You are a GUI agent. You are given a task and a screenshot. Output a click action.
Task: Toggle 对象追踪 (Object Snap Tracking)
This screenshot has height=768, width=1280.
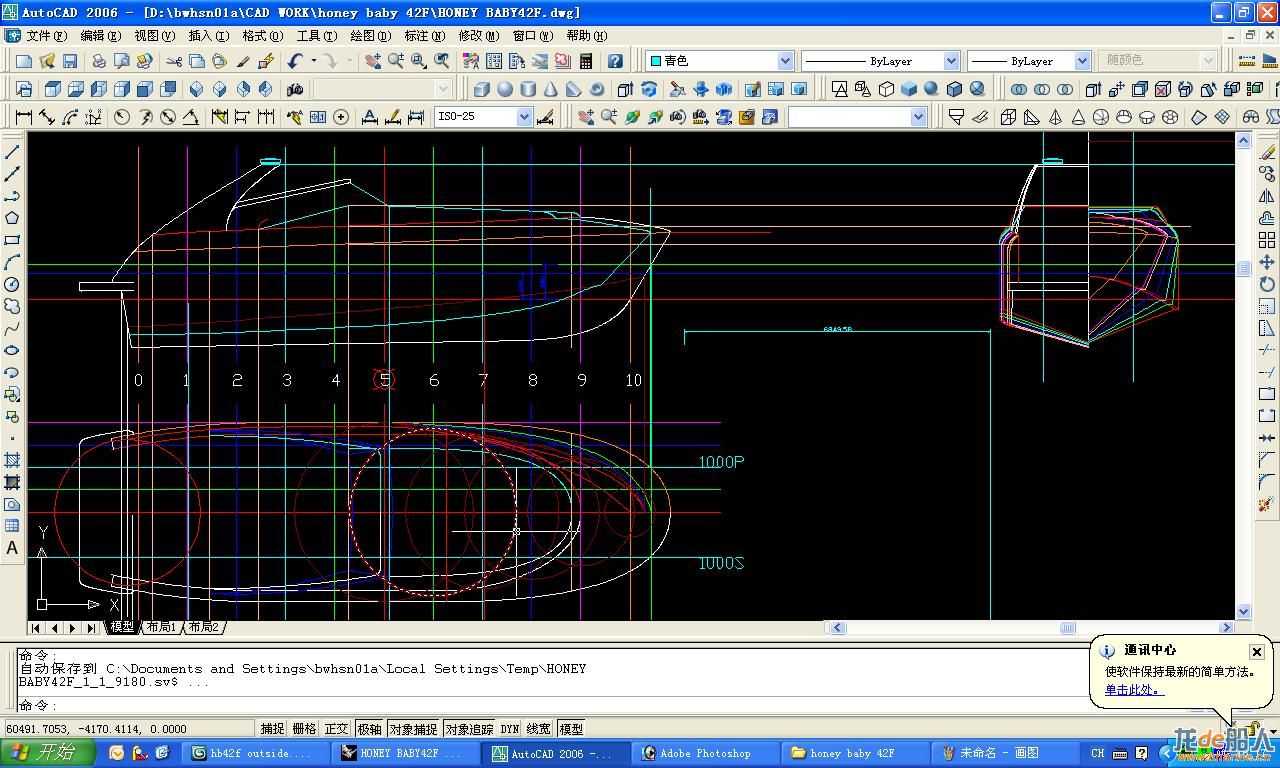pos(469,729)
